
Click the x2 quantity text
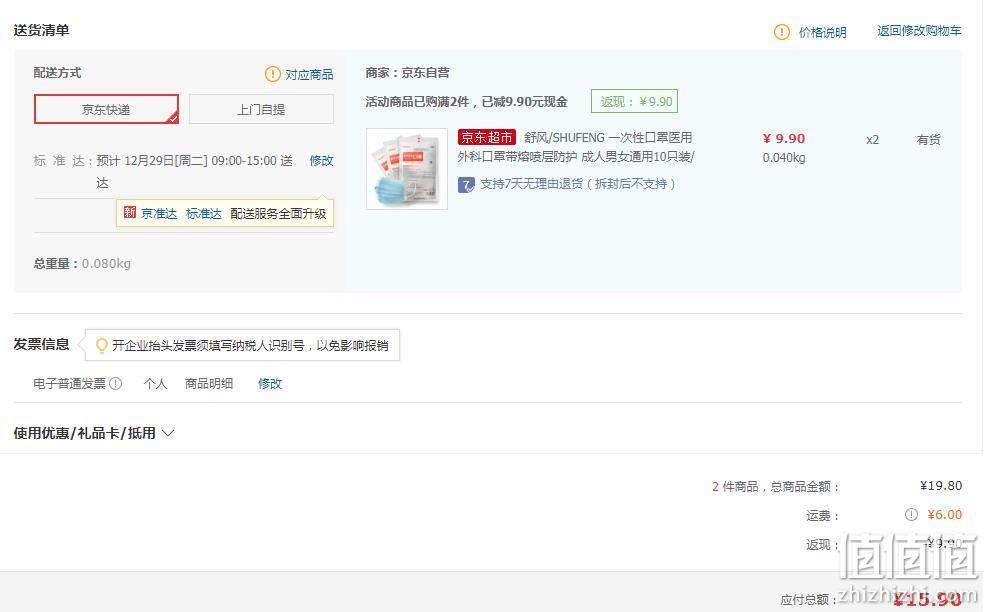[x=872, y=140]
